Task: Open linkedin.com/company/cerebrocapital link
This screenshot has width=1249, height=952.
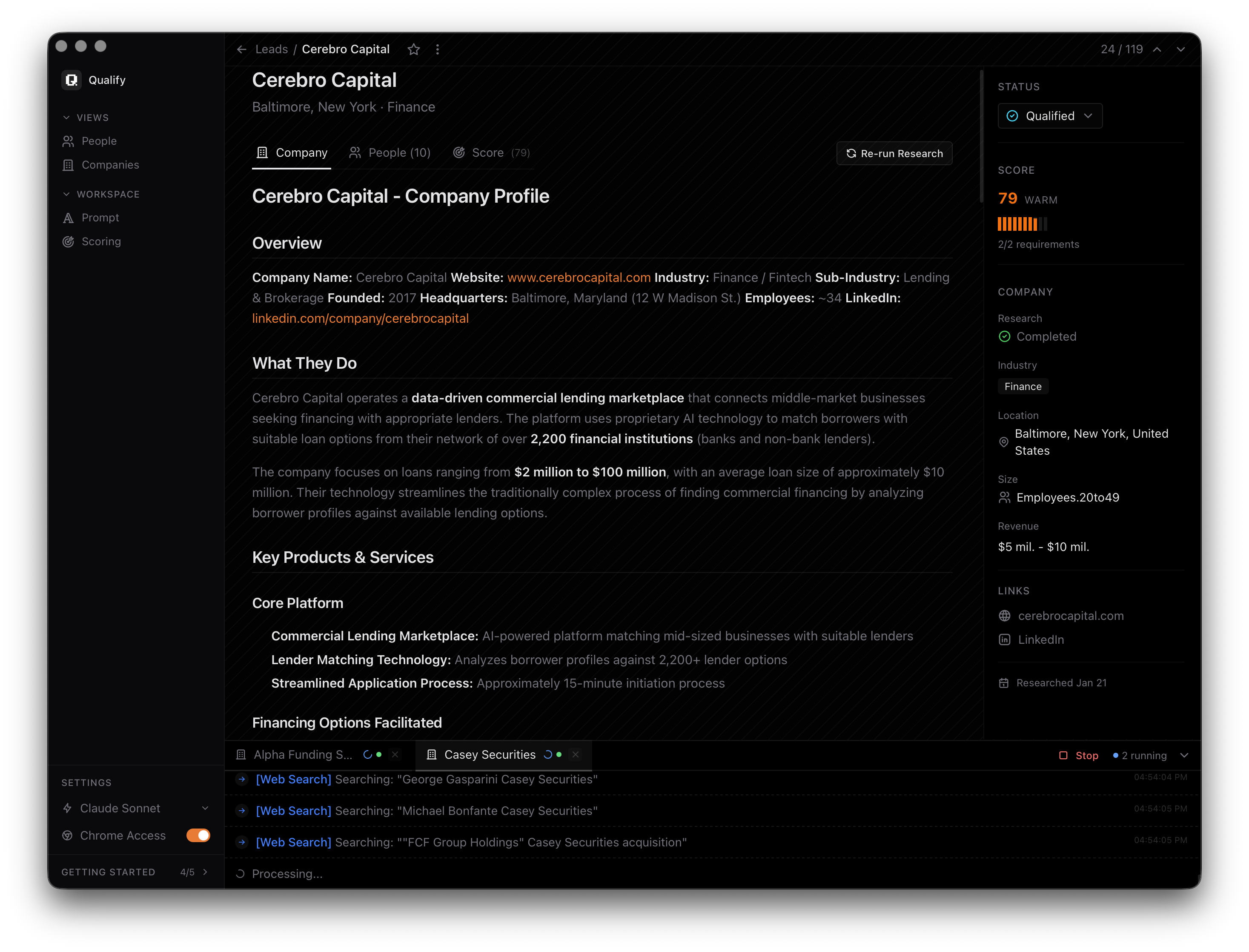Action: 360,318
